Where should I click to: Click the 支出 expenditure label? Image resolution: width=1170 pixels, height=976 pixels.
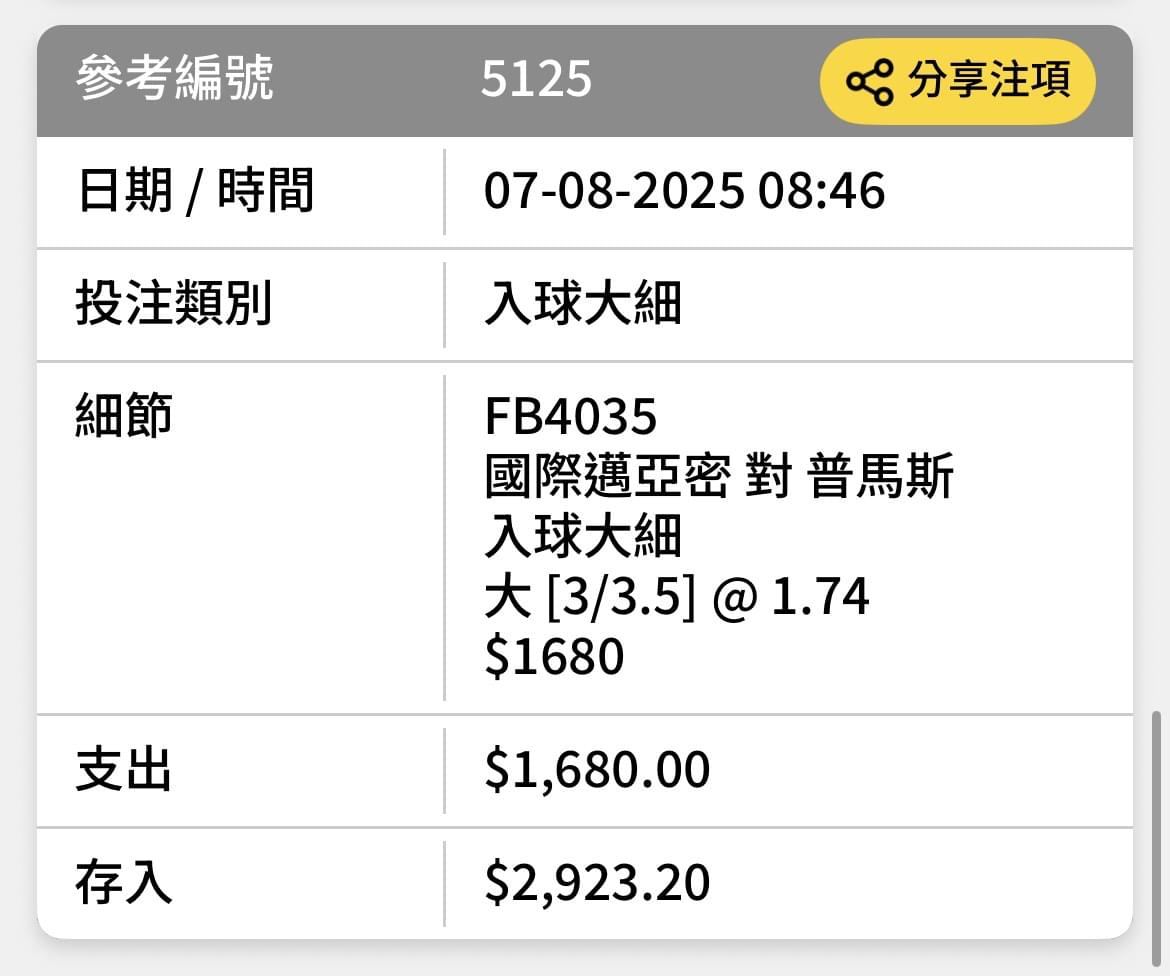(124, 770)
